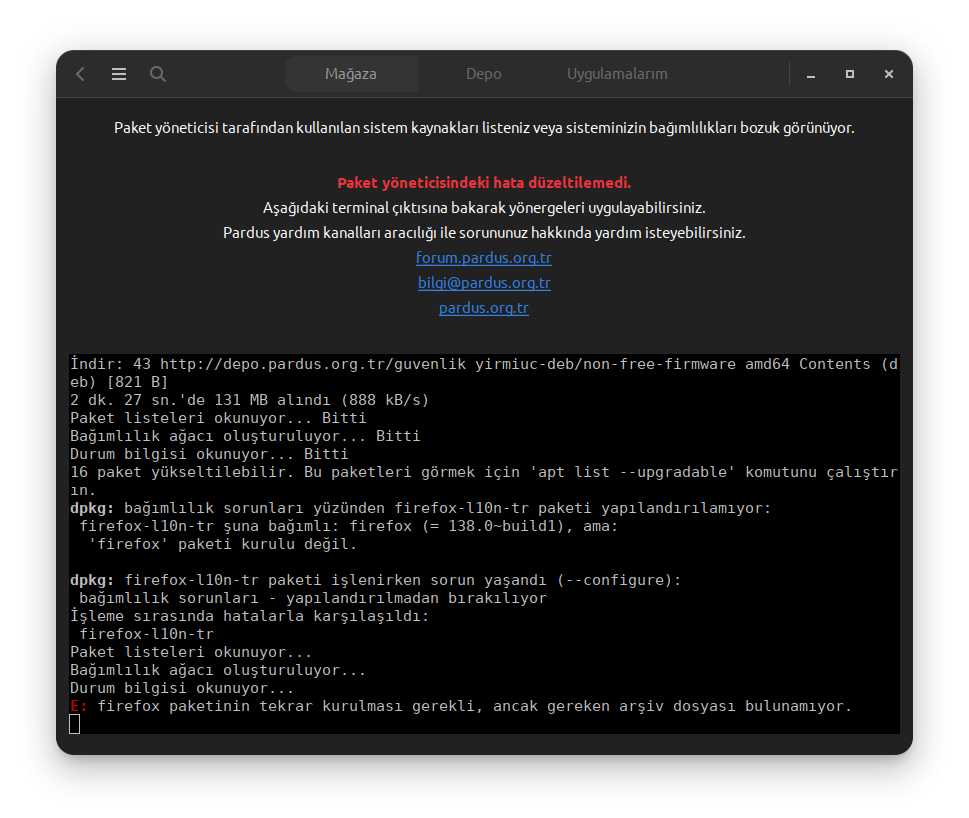Select 'E: firefox paketinin tekrar kurulması' error line
Screen dimensions: 969x818
click(461, 706)
